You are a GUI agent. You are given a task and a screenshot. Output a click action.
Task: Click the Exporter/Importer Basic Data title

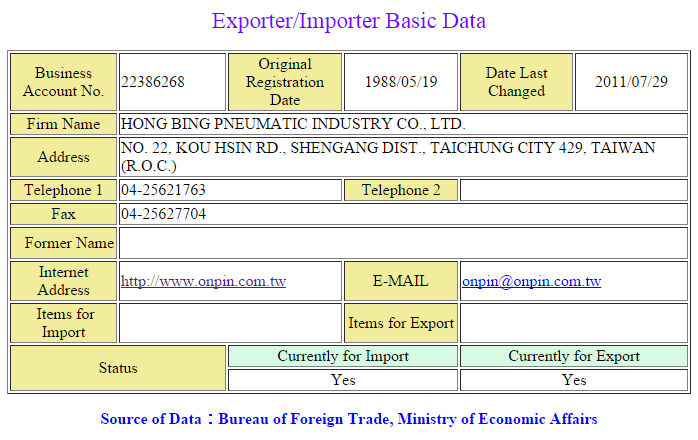click(349, 21)
